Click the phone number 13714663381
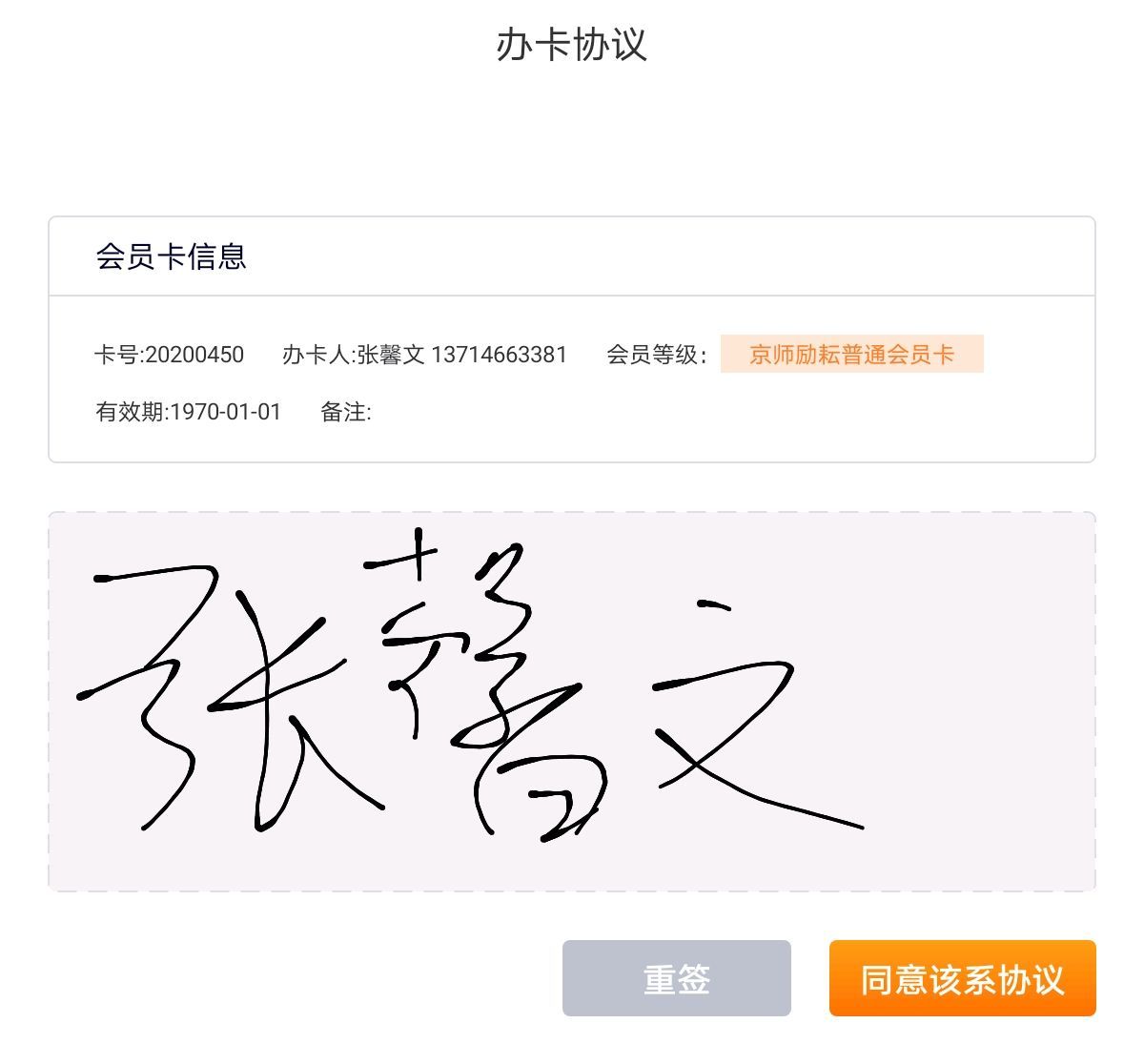The height and width of the screenshot is (1064, 1144). pyautogui.click(x=499, y=355)
